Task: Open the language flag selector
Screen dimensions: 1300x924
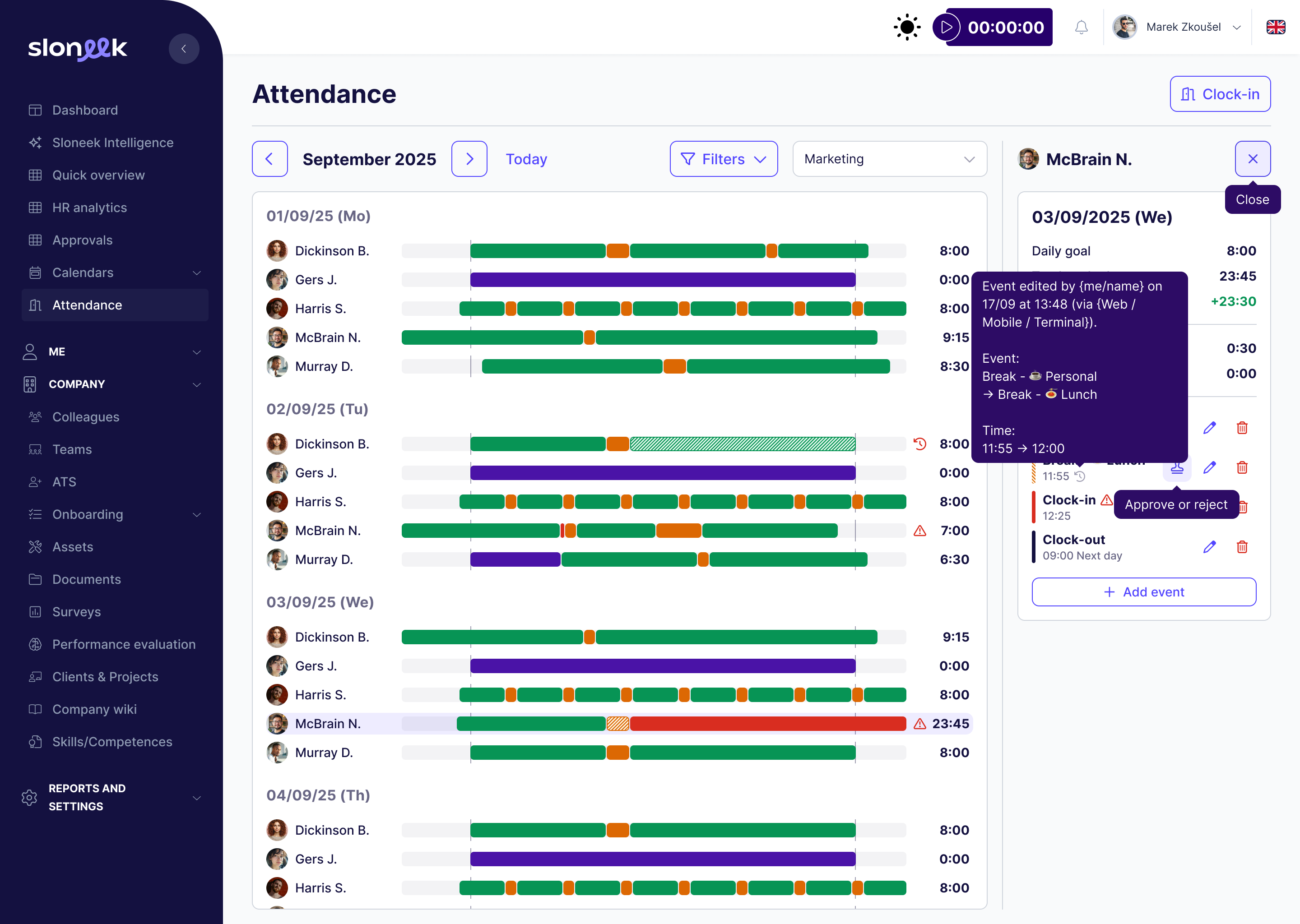Action: [1275, 28]
